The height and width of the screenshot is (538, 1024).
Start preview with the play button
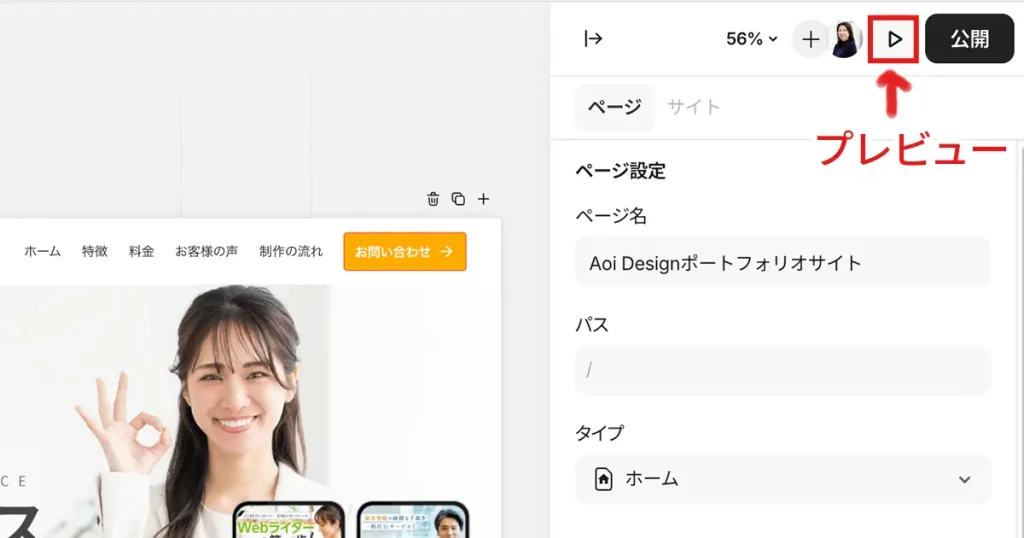pyautogui.click(x=893, y=39)
